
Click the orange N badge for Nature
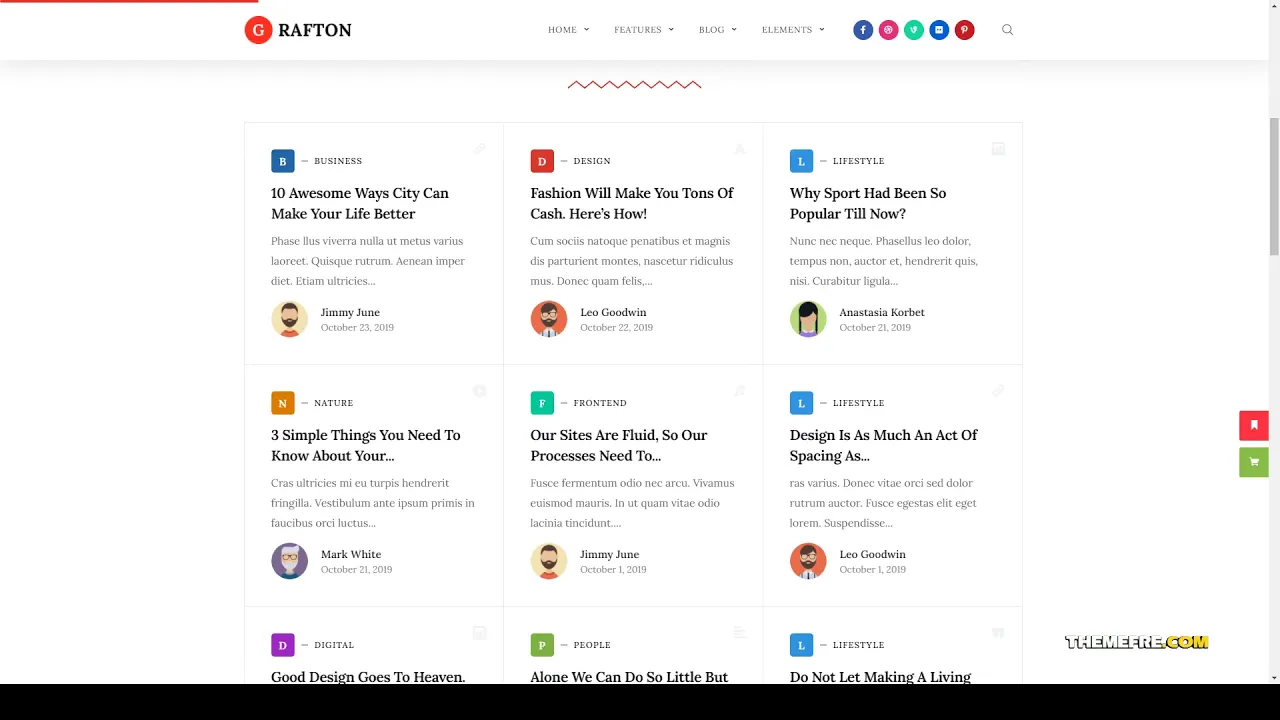pos(282,403)
